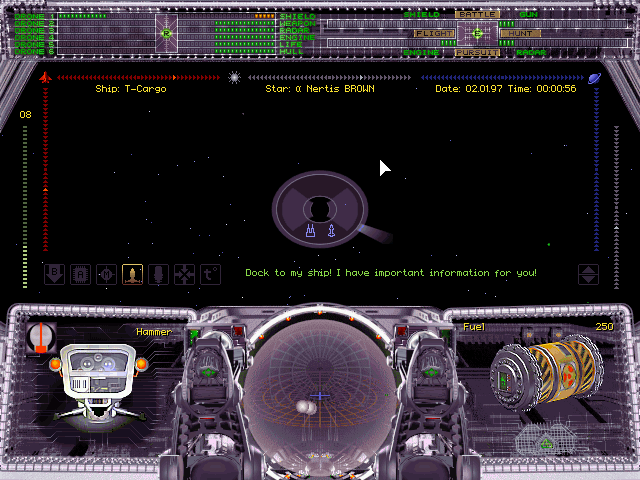
Task: Click the blue ringed planet icon
Action: click(594, 78)
